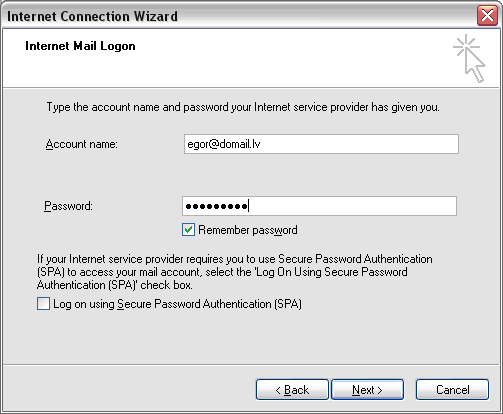
Task: Uncheck the Remember password checkbox
Action: coord(188,230)
